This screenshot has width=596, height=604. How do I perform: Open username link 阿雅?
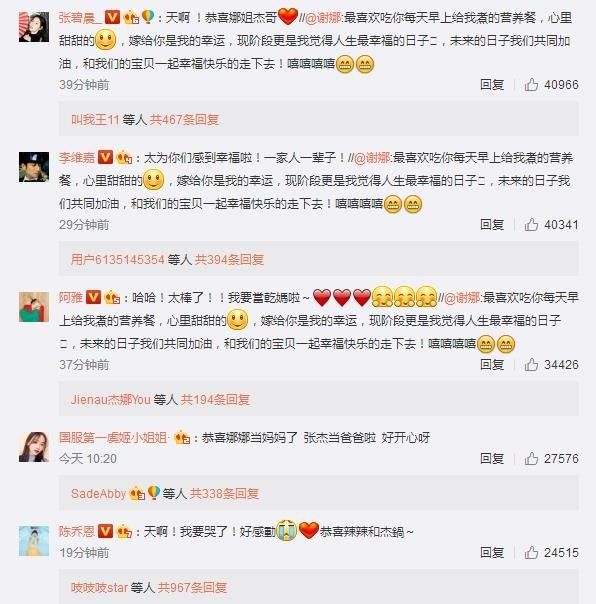(x=71, y=297)
